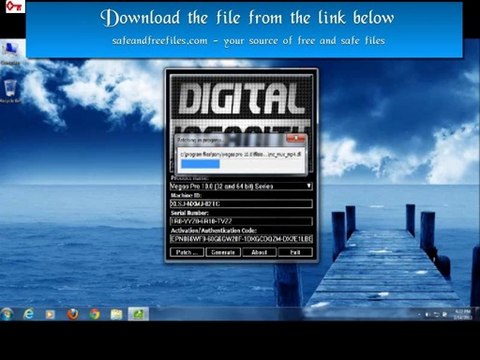Click the volume icon in system tray

(428, 314)
